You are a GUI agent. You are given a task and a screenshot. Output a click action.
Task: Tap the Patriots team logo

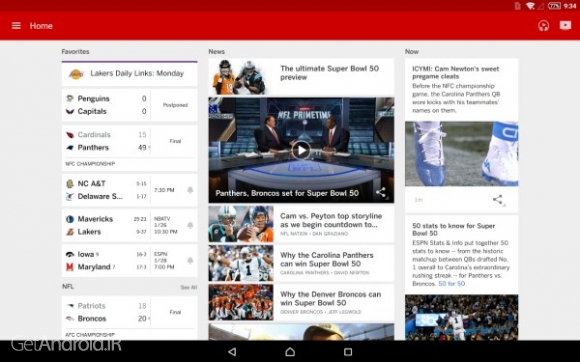(x=70, y=306)
